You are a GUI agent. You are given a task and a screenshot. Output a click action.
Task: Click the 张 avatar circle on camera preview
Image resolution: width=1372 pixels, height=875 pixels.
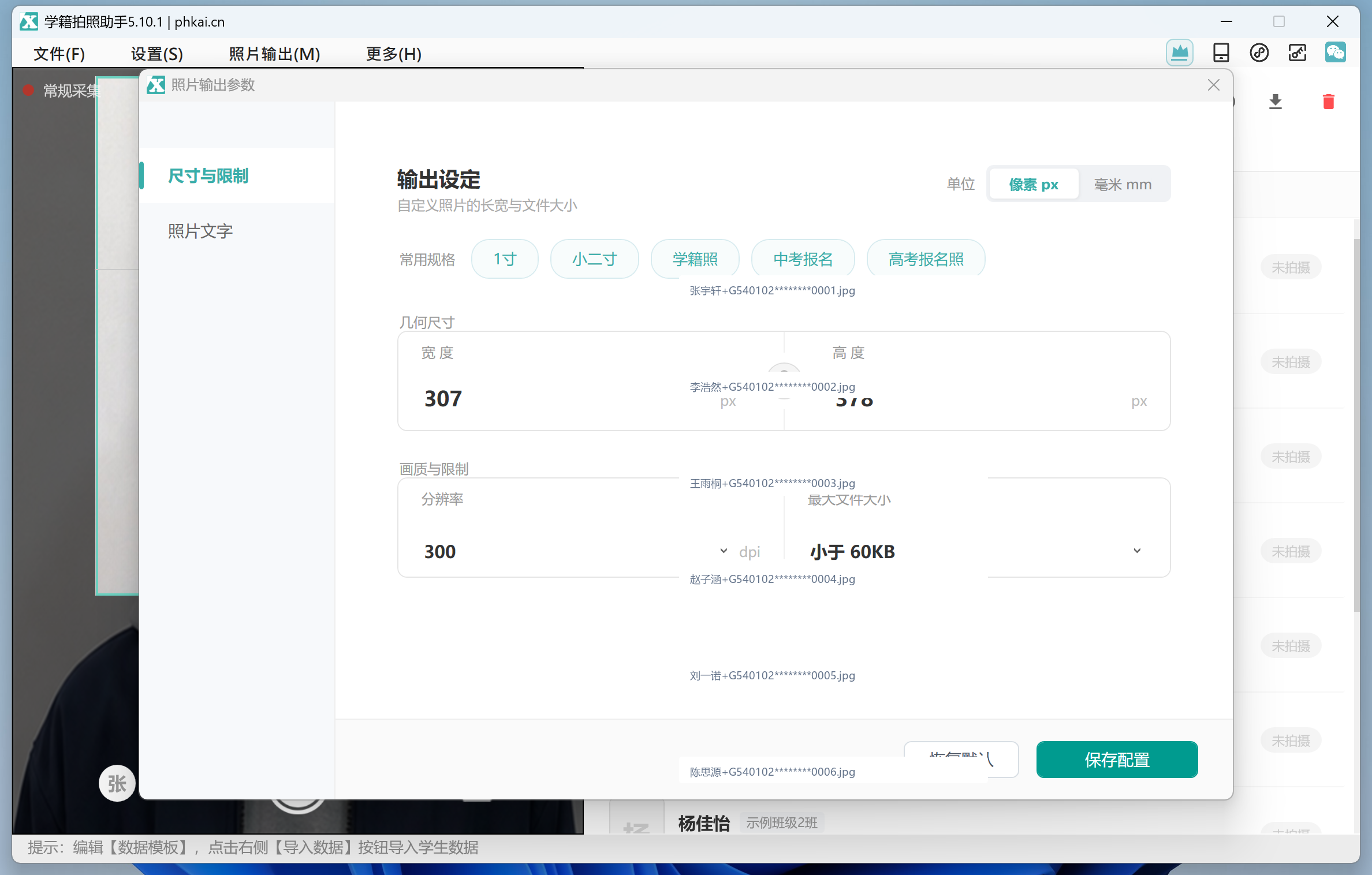117,783
